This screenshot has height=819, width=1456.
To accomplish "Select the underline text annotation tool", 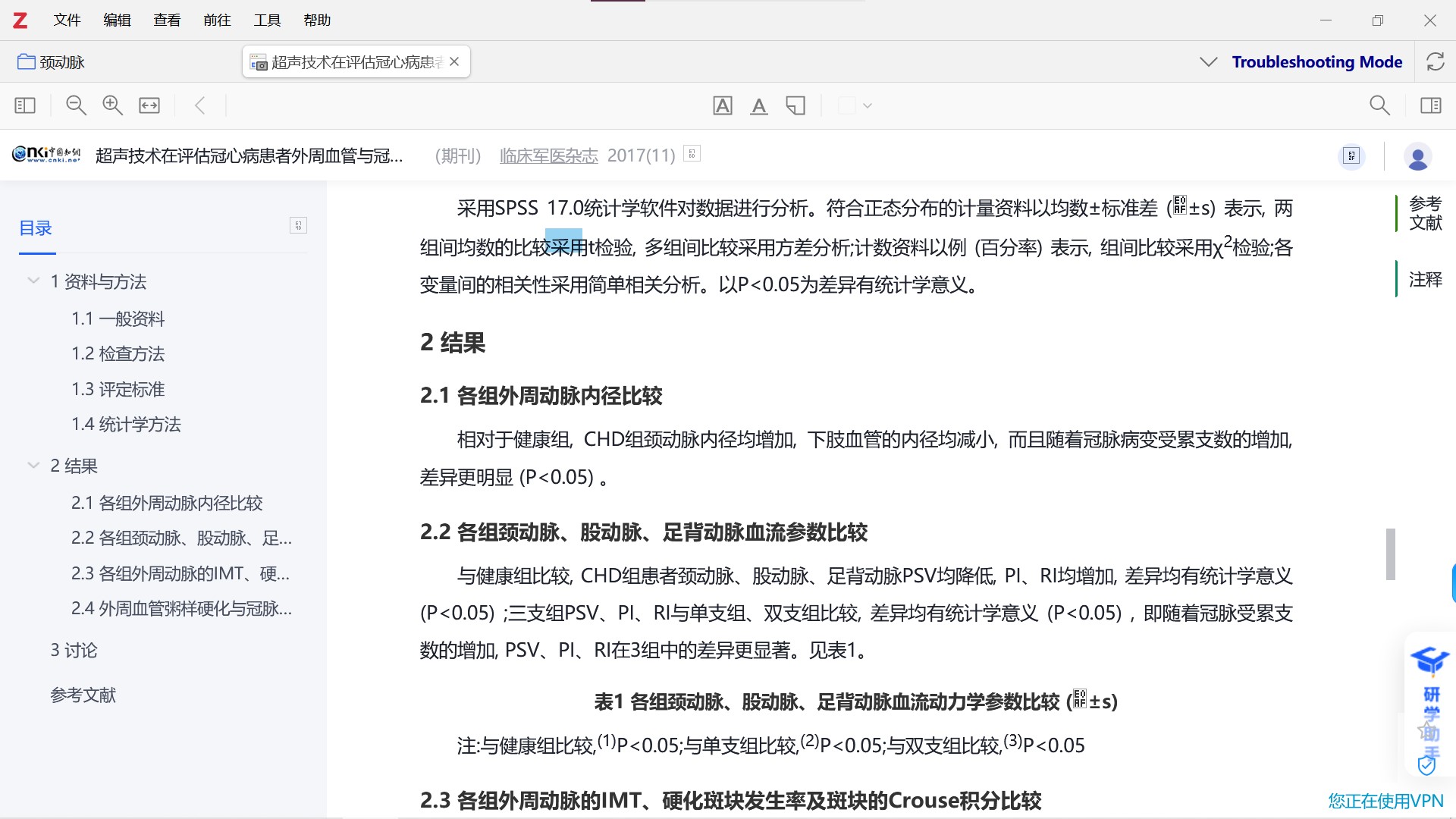I will (x=759, y=105).
